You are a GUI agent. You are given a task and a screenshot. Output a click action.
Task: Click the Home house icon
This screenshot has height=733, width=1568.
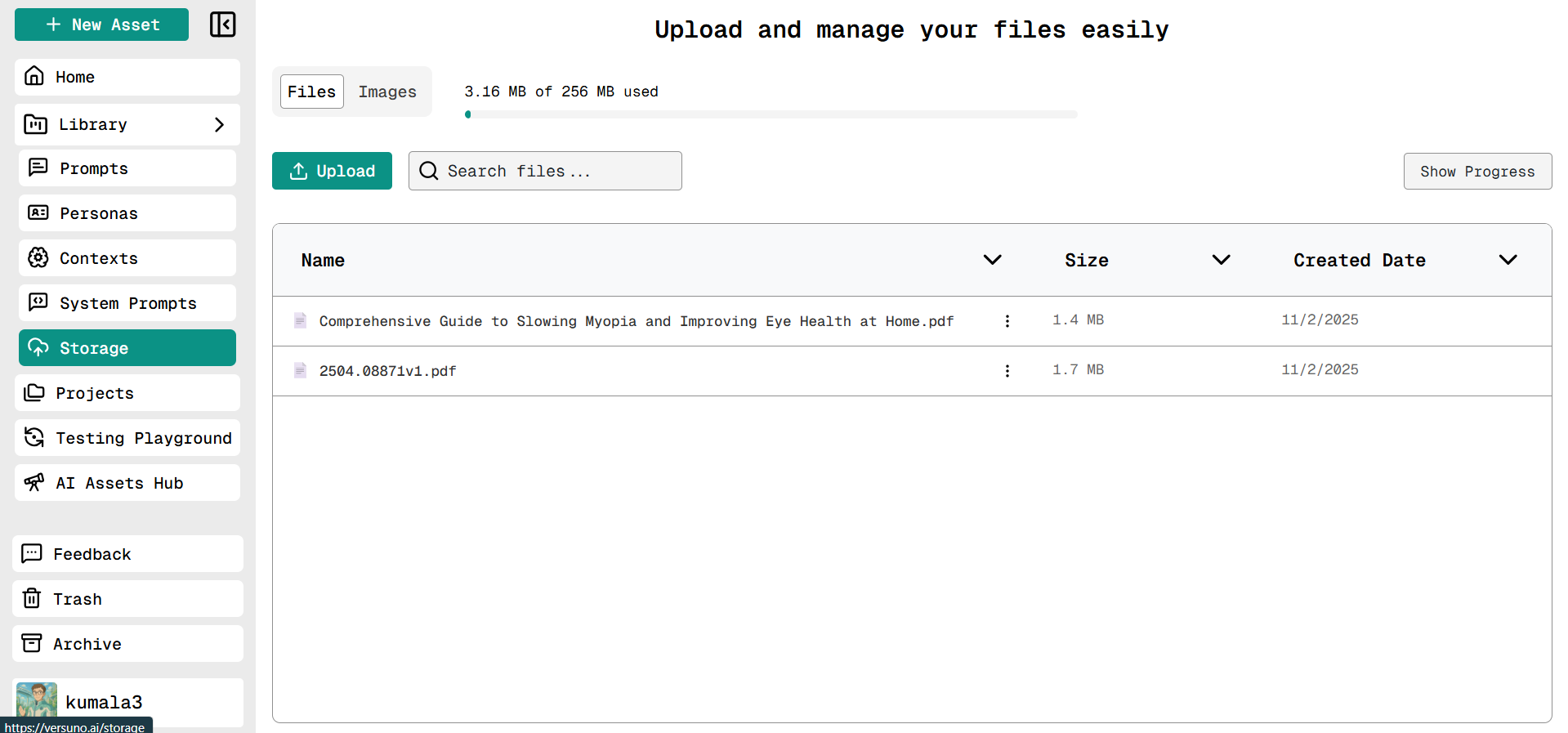point(34,76)
